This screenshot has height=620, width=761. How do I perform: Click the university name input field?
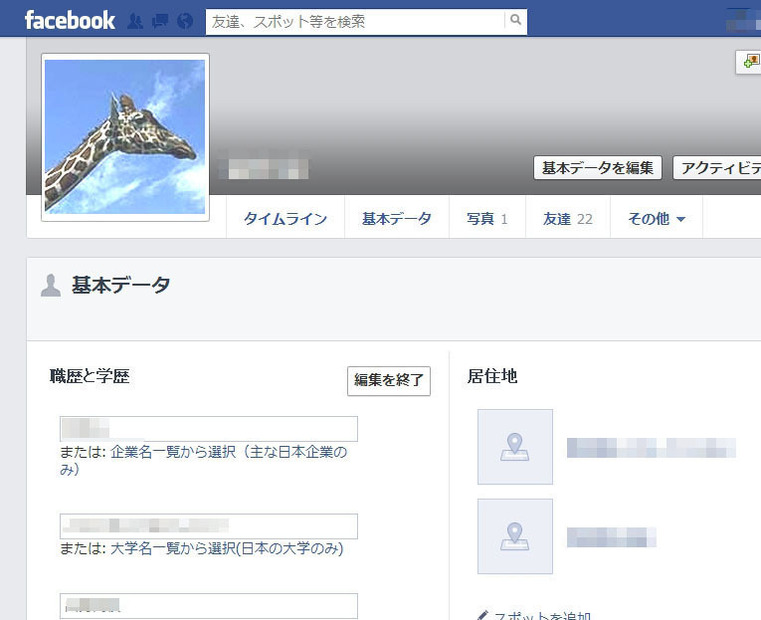click(209, 526)
